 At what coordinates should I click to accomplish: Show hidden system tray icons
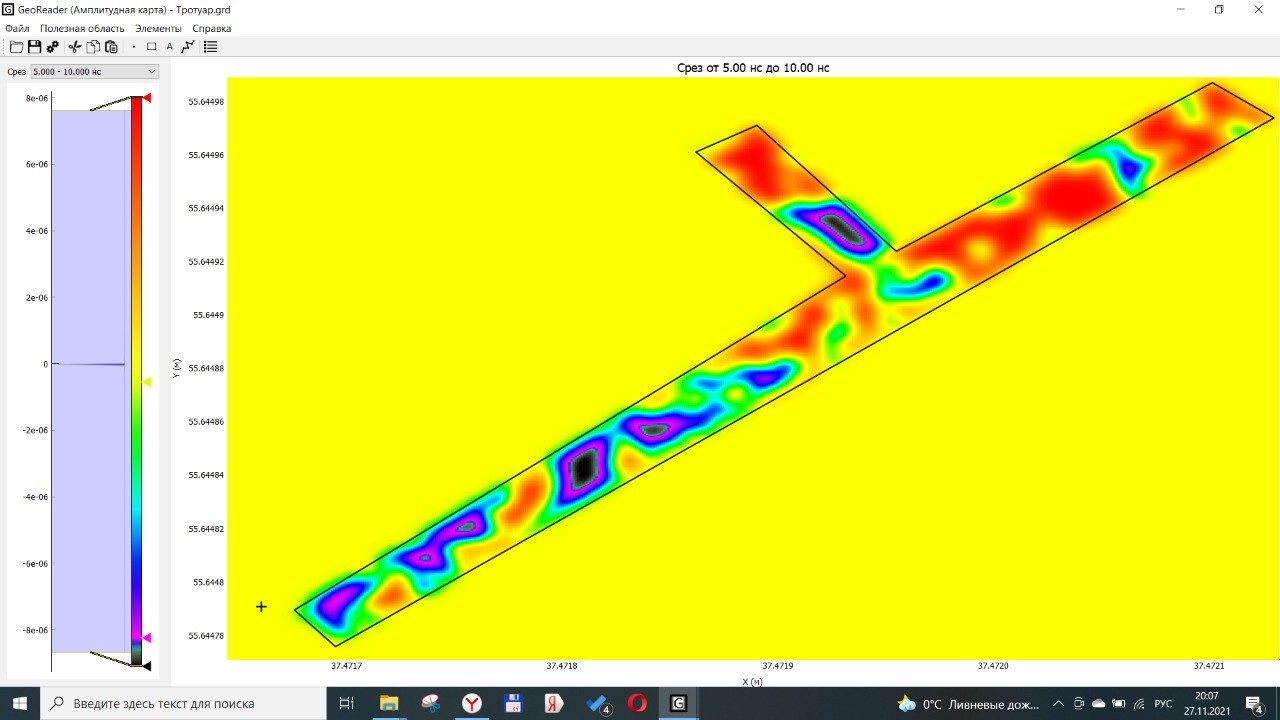tap(1058, 704)
